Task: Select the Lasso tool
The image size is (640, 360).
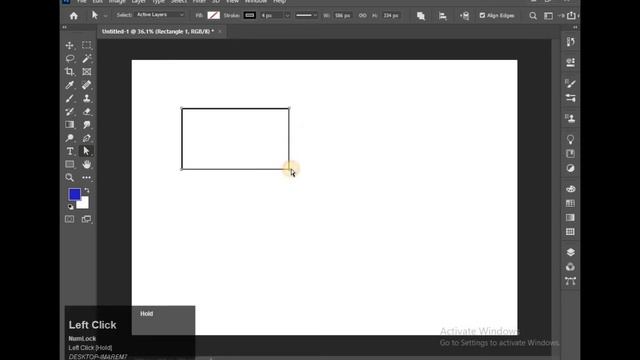Action: [70, 58]
